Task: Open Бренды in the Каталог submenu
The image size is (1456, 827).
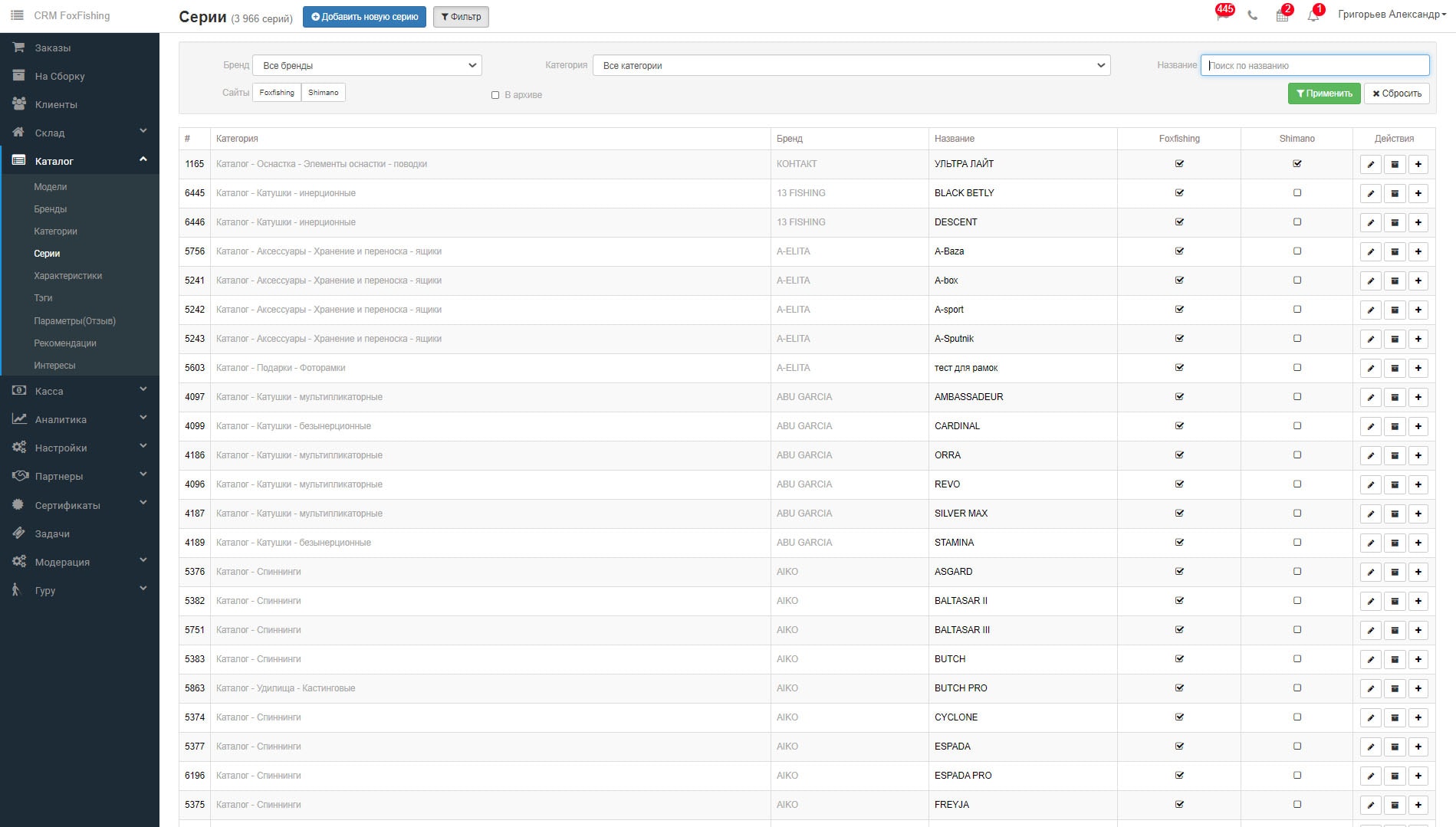Action: [51, 209]
